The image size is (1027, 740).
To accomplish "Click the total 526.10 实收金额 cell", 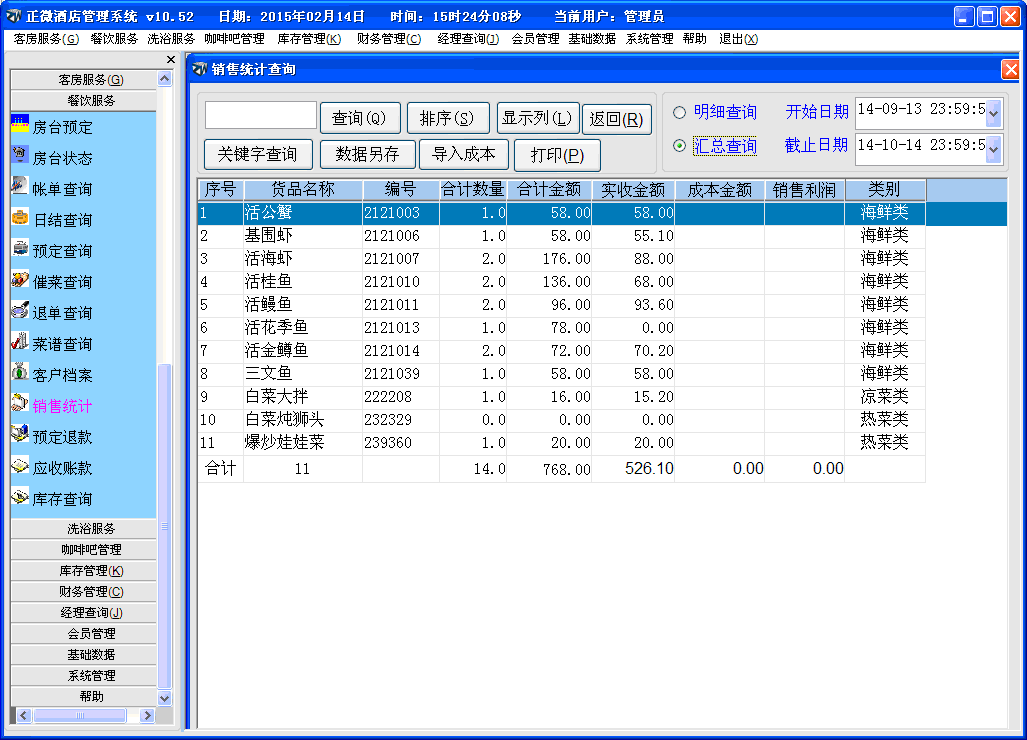I will (633, 469).
